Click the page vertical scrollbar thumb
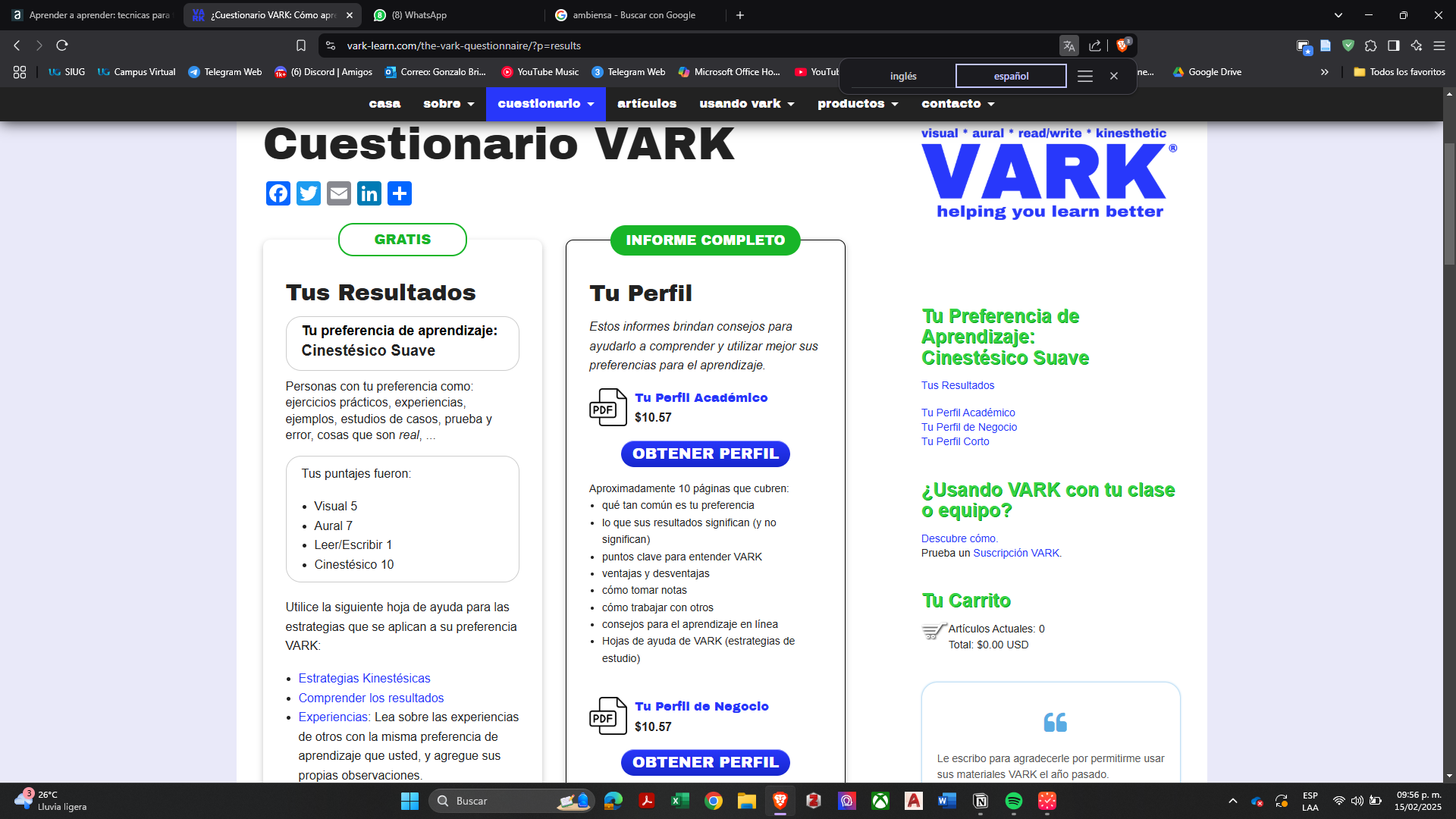The height and width of the screenshot is (819, 1456). click(x=1449, y=203)
